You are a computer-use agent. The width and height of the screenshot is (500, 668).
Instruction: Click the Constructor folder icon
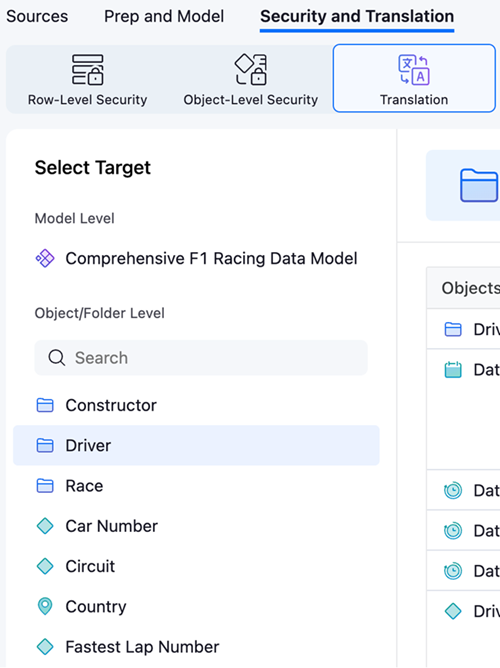click(x=45, y=405)
